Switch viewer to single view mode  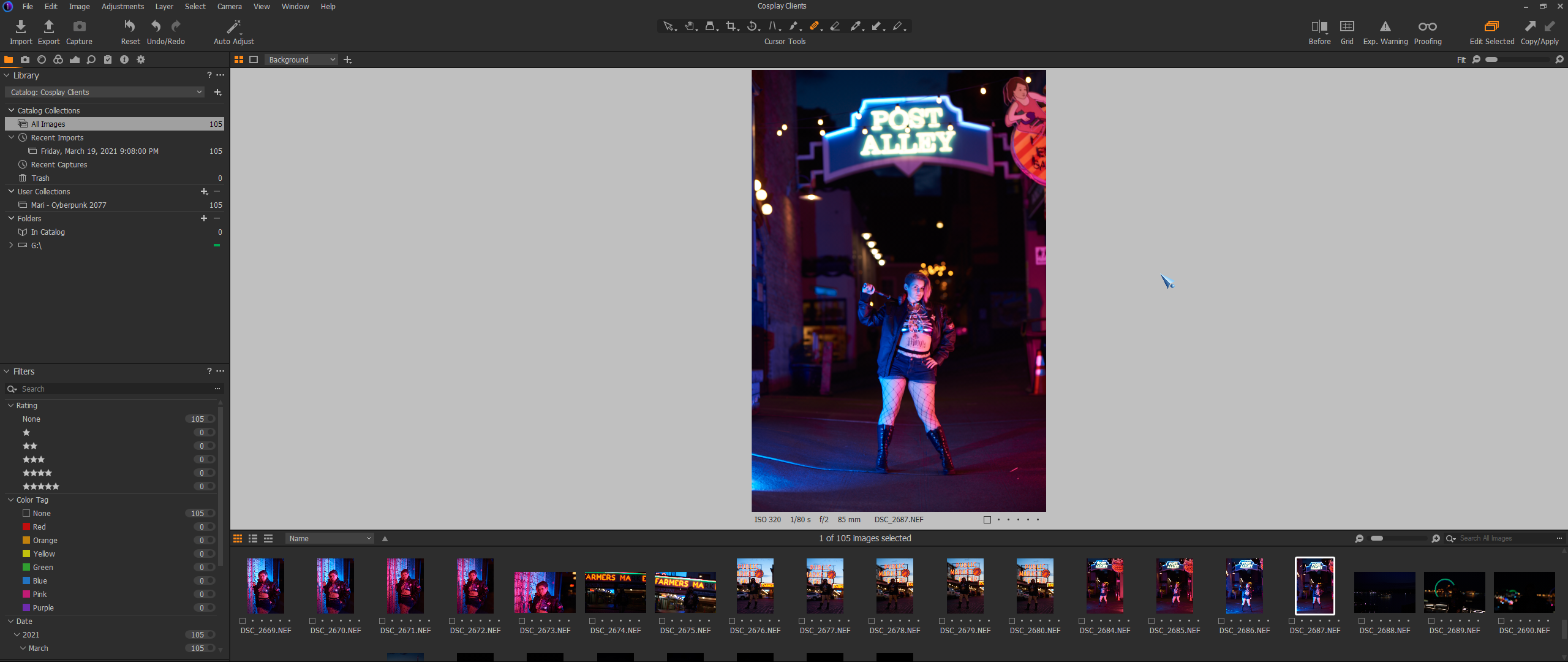pos(254,59)
